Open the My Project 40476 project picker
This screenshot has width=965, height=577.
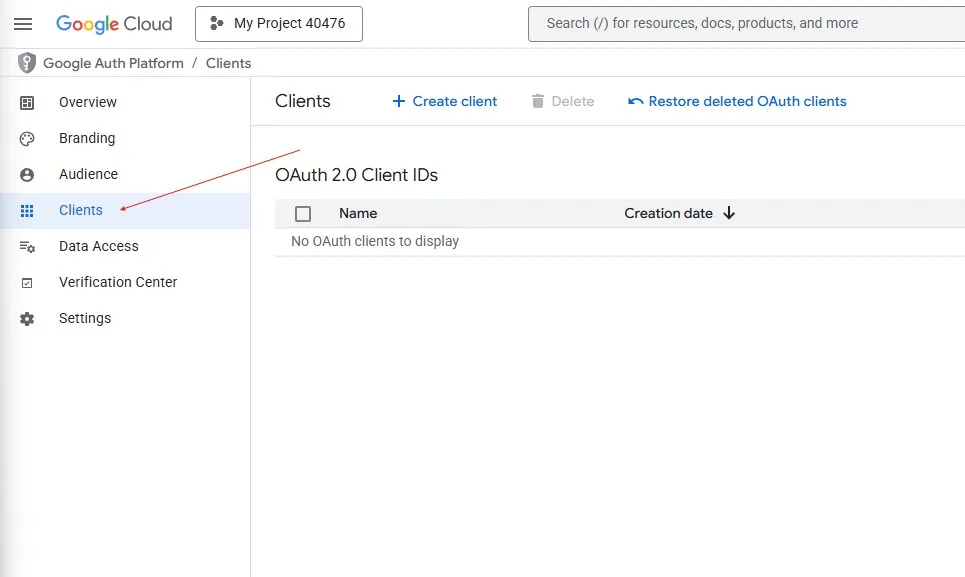278,24
